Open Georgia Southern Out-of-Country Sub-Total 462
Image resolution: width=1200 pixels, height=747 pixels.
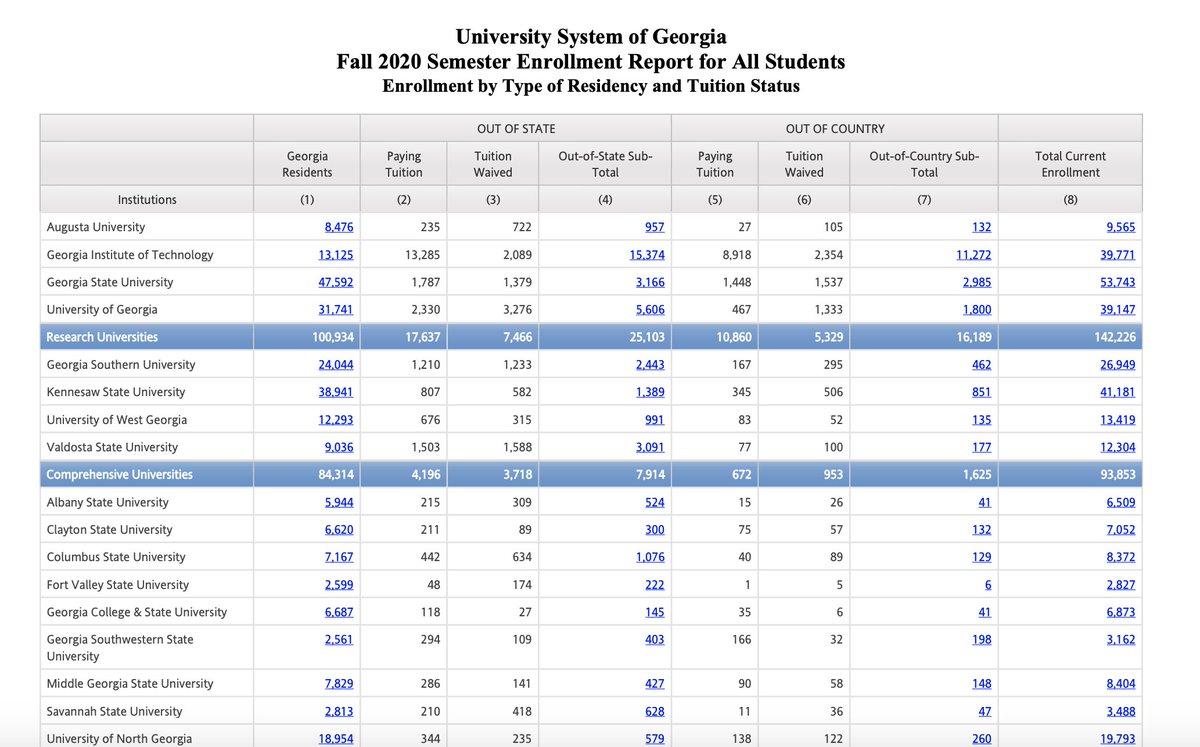(981, 364)
